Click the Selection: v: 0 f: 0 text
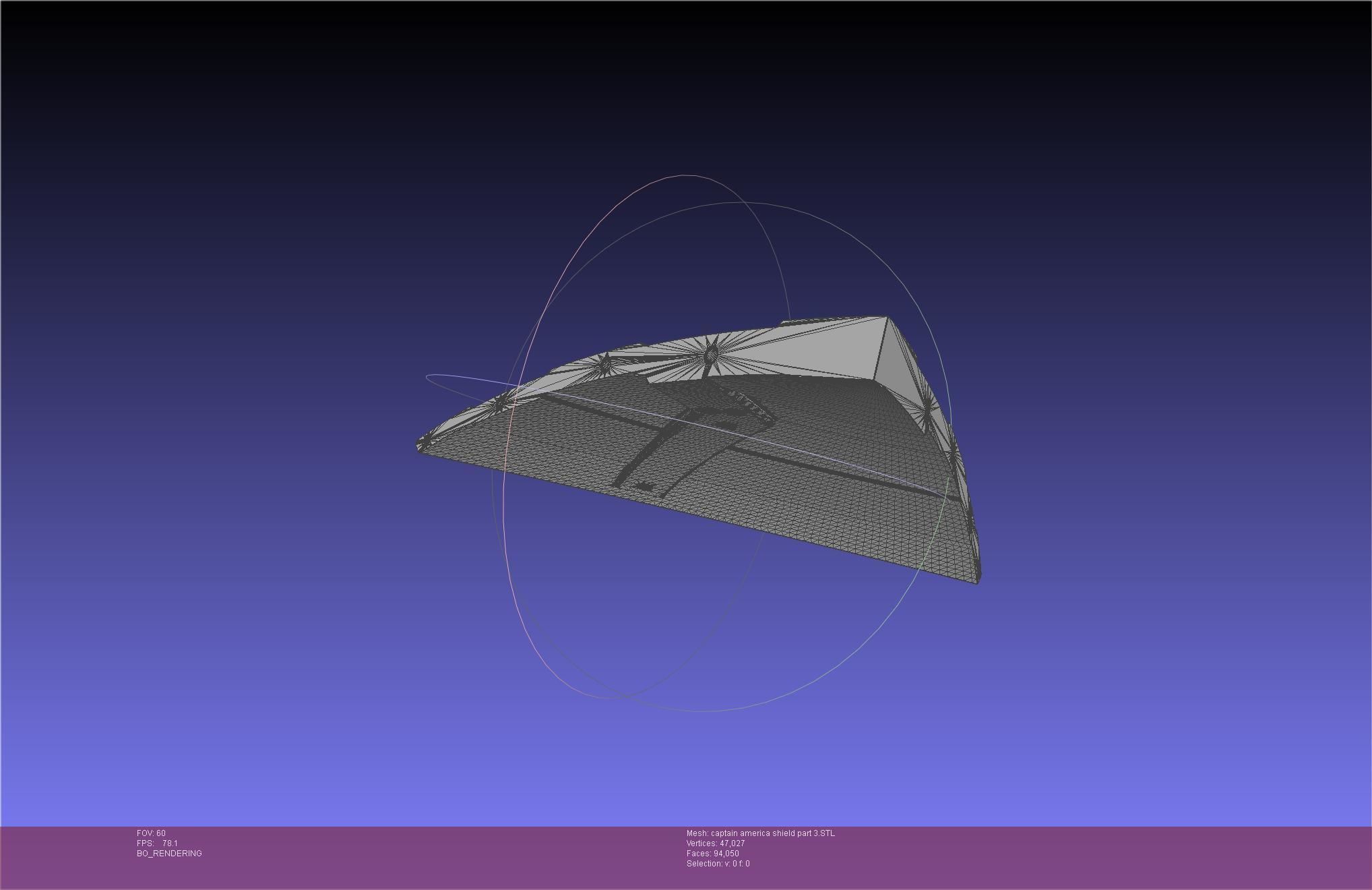This screenshot has width=1372, height=890. tap(718, 864)
